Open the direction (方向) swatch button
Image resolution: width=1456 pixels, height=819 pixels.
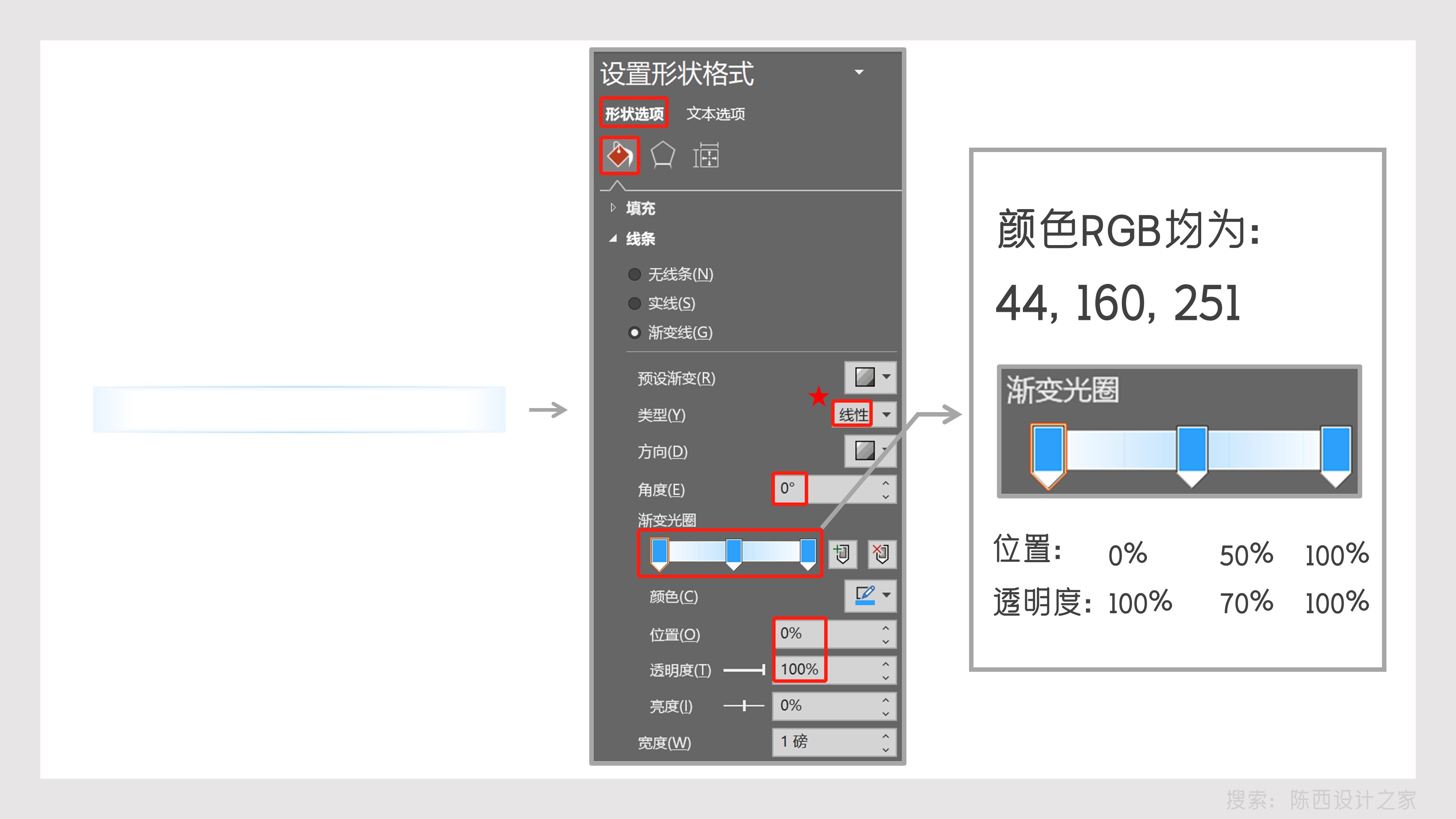click(866, 451)
